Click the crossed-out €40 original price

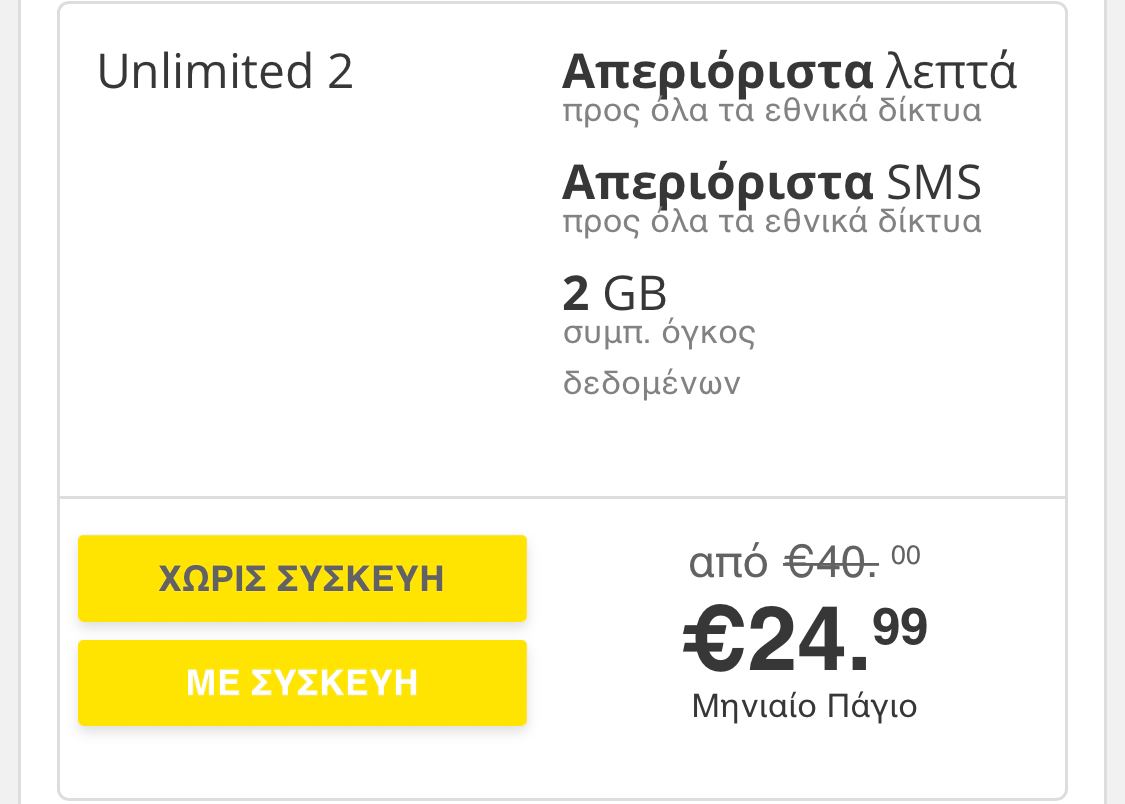point(831,564)
